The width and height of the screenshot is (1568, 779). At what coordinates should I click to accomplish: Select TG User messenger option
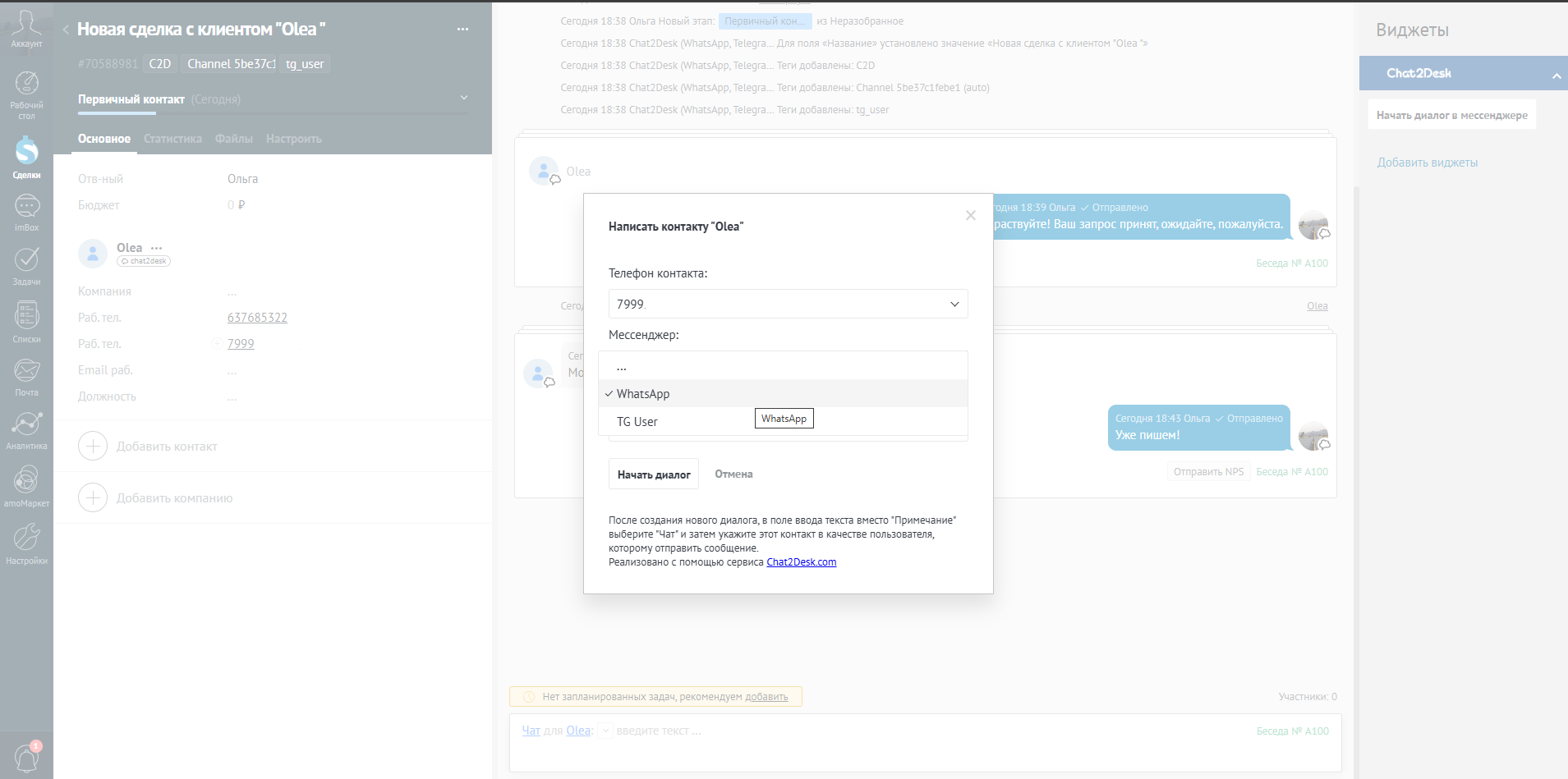click(637, 422)
